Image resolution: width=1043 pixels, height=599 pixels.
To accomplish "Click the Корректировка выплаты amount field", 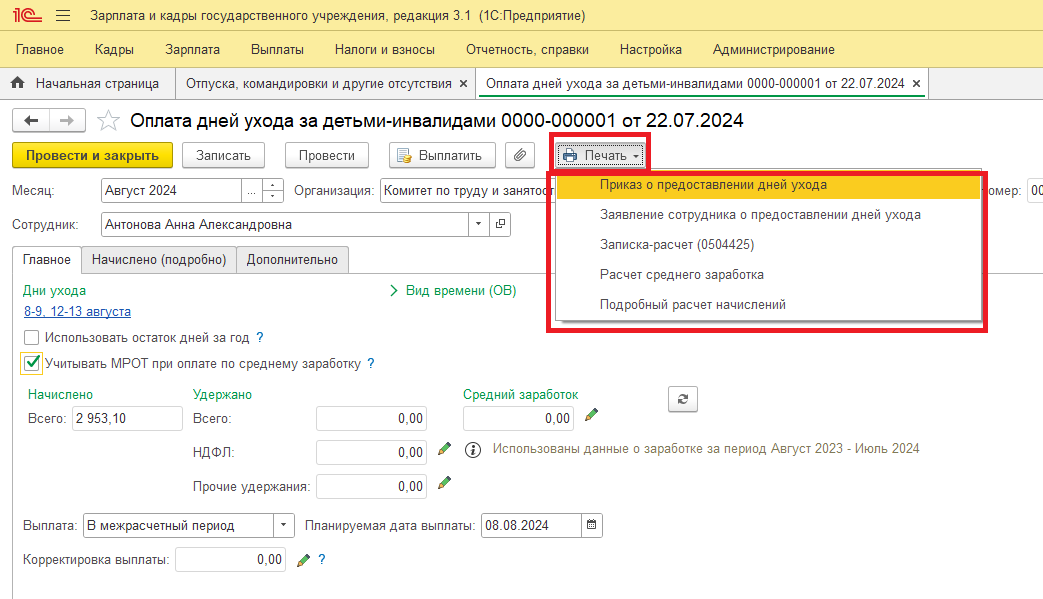I will 231,559.
